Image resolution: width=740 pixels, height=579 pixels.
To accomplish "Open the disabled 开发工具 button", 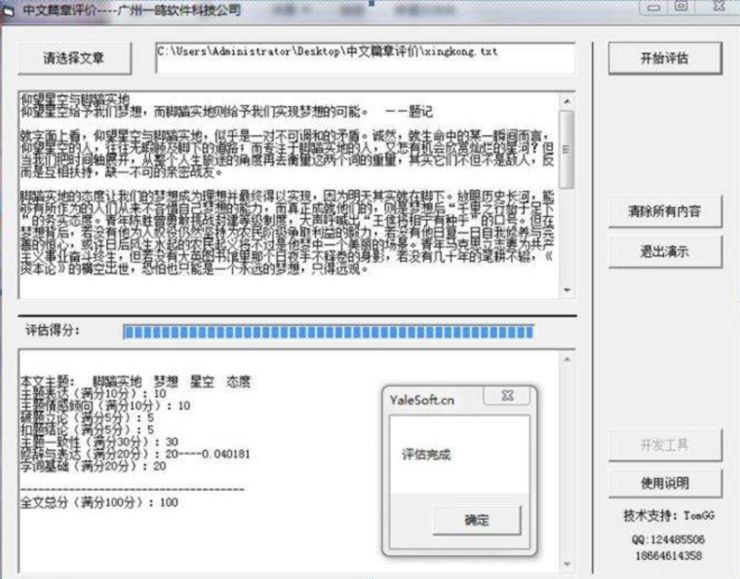I will [665, 444].
